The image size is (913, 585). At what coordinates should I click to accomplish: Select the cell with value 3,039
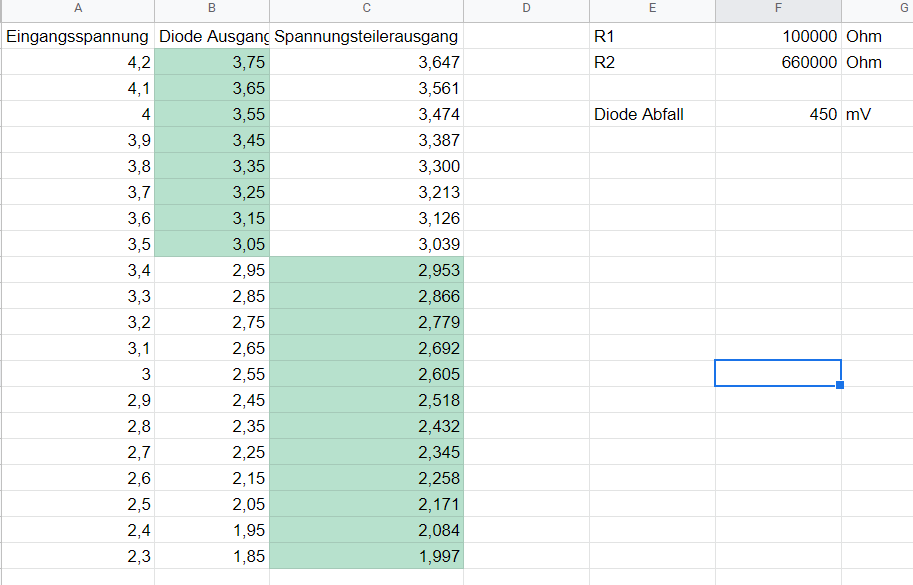coord(366,244)
